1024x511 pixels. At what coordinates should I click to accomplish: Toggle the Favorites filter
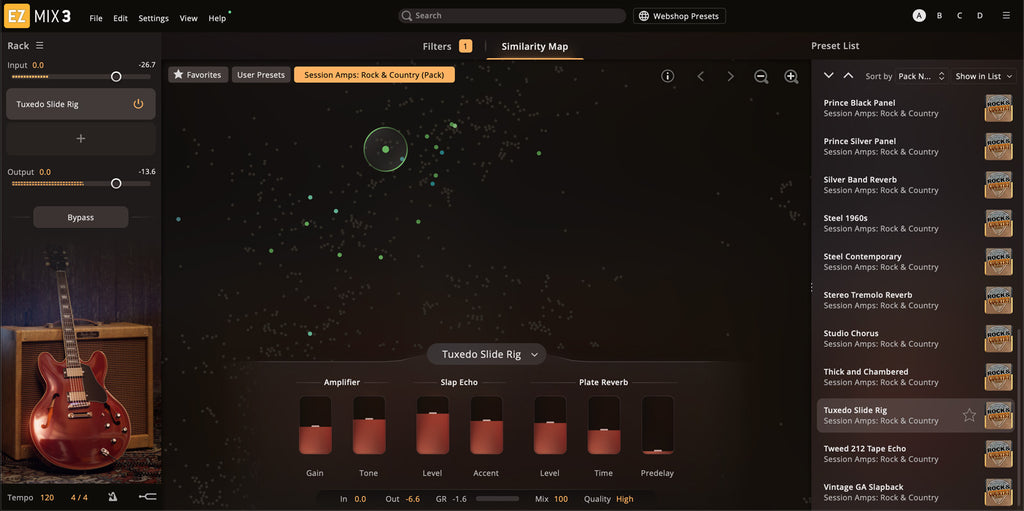[198, 75]
